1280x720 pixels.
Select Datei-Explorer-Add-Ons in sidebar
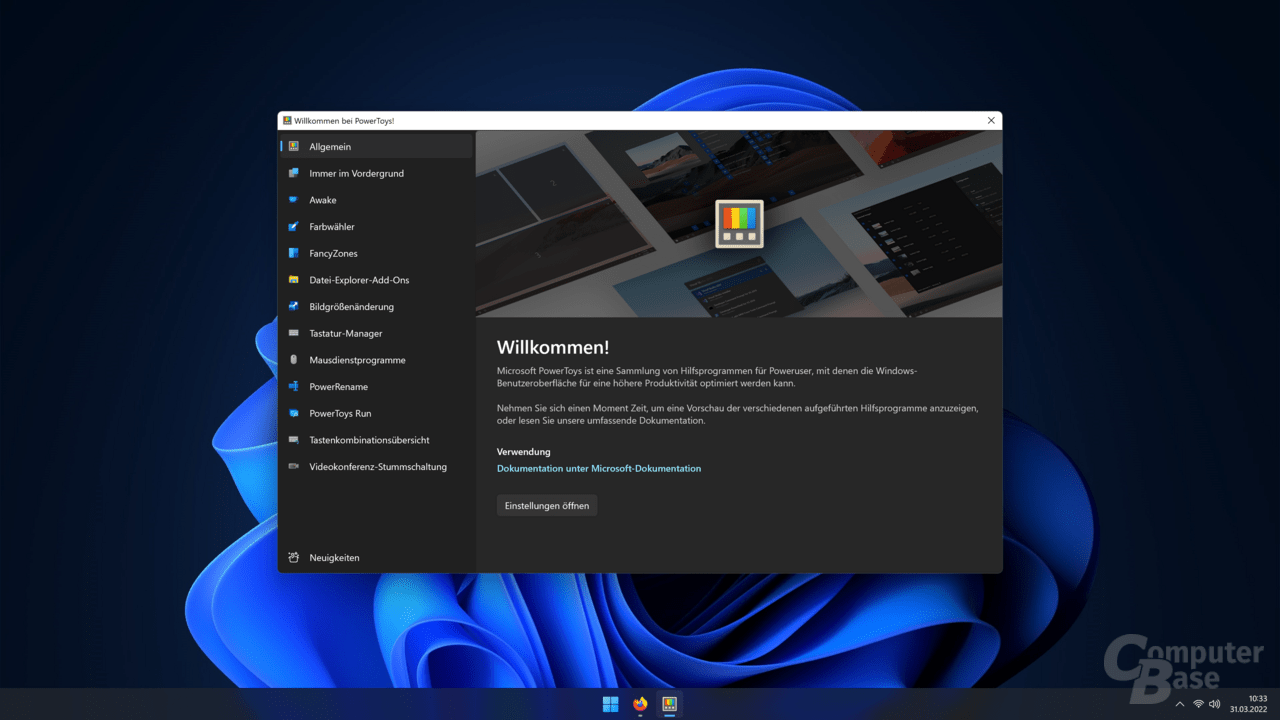(375, 280)
